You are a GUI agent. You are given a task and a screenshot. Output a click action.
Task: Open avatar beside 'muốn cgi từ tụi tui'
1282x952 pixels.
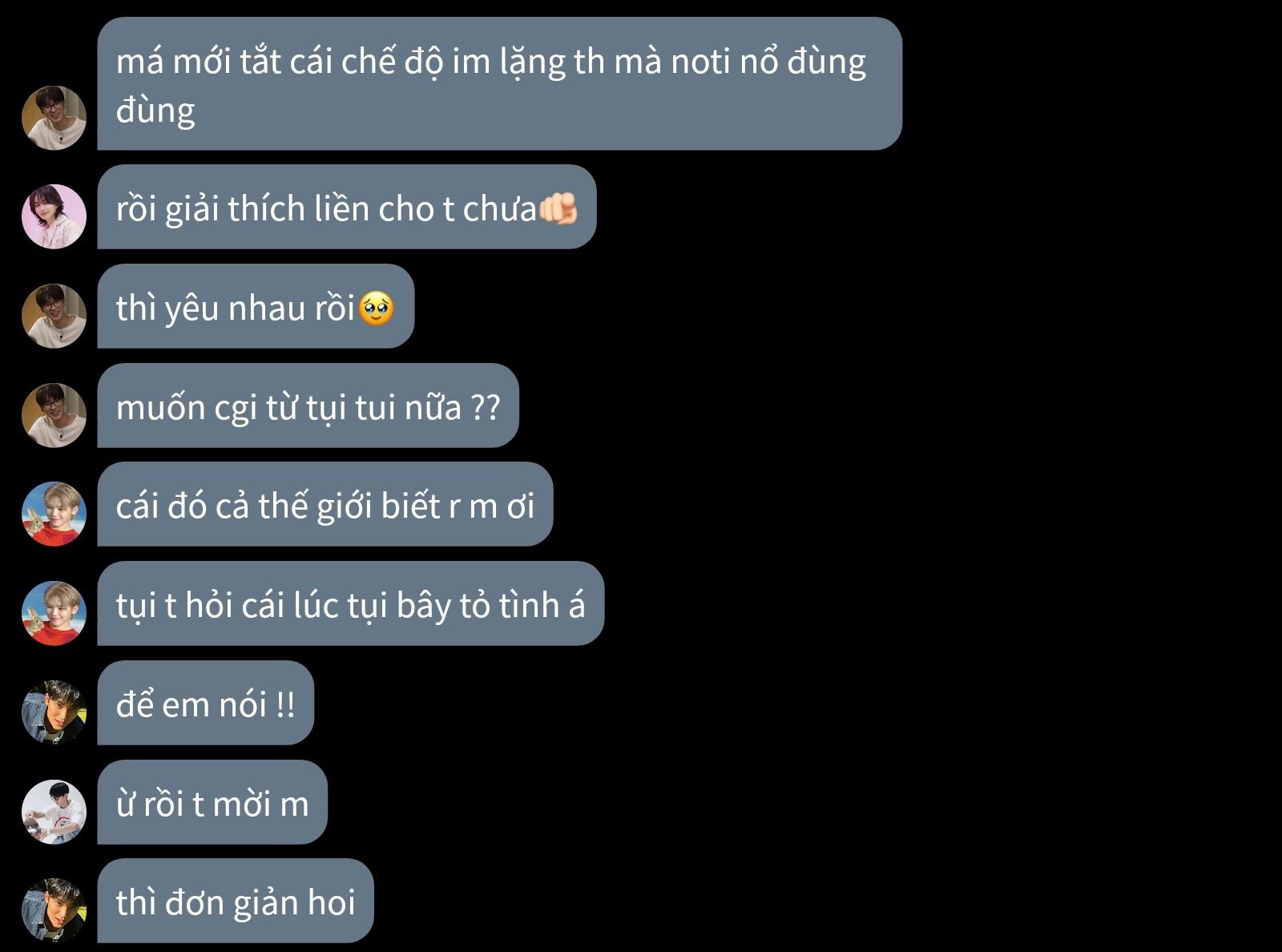(54, 415)
